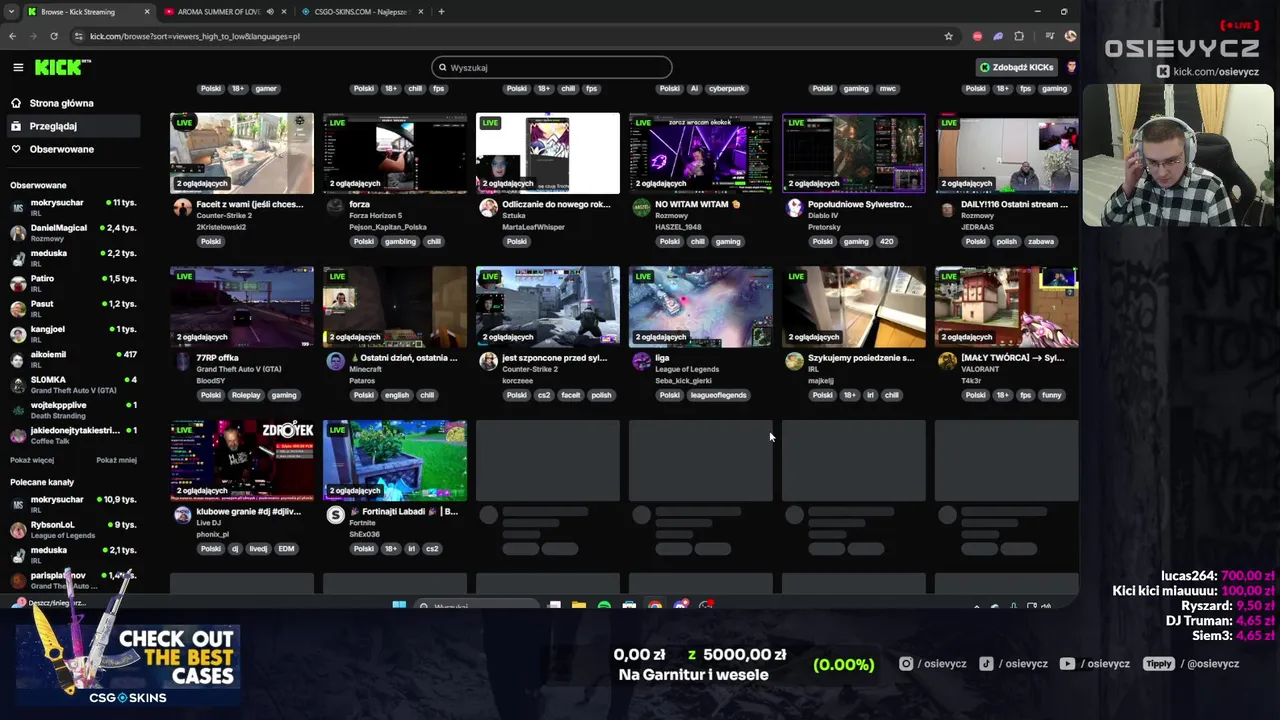The image size is (1280, 720).
Task: Open DanielMagical followed channel
Action: pos(73,232)
